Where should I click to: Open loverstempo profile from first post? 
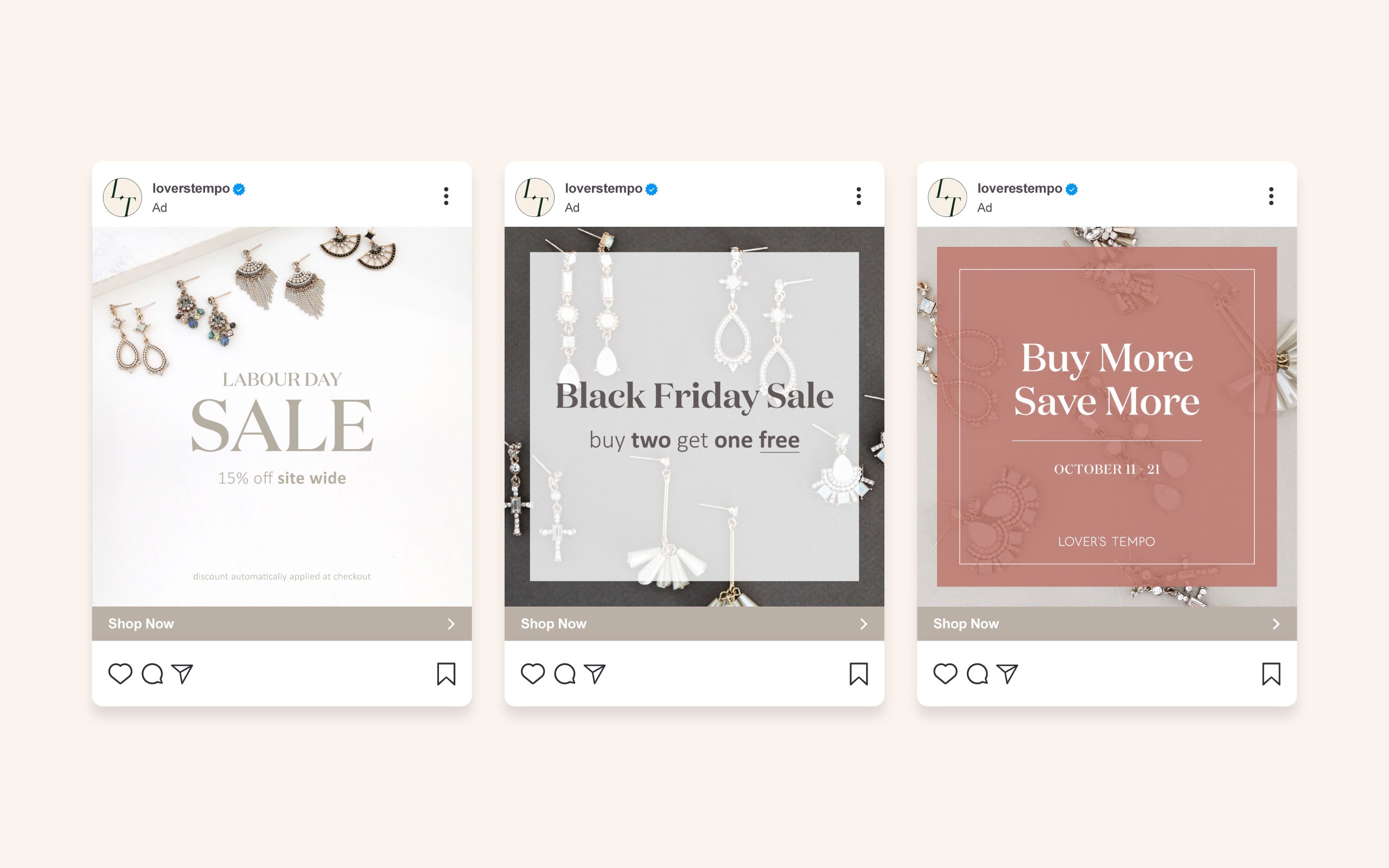(x=191, y=188)
